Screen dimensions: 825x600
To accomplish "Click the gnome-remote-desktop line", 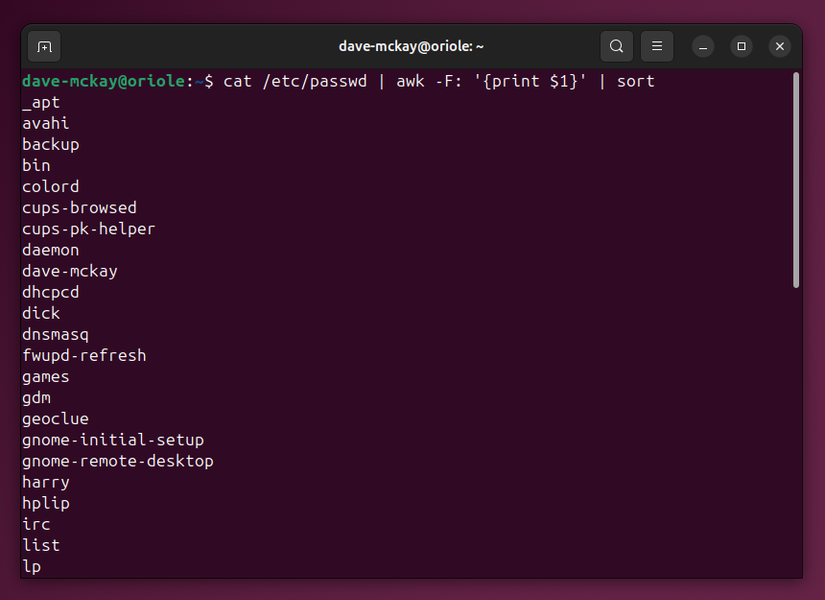I will 117,460.
